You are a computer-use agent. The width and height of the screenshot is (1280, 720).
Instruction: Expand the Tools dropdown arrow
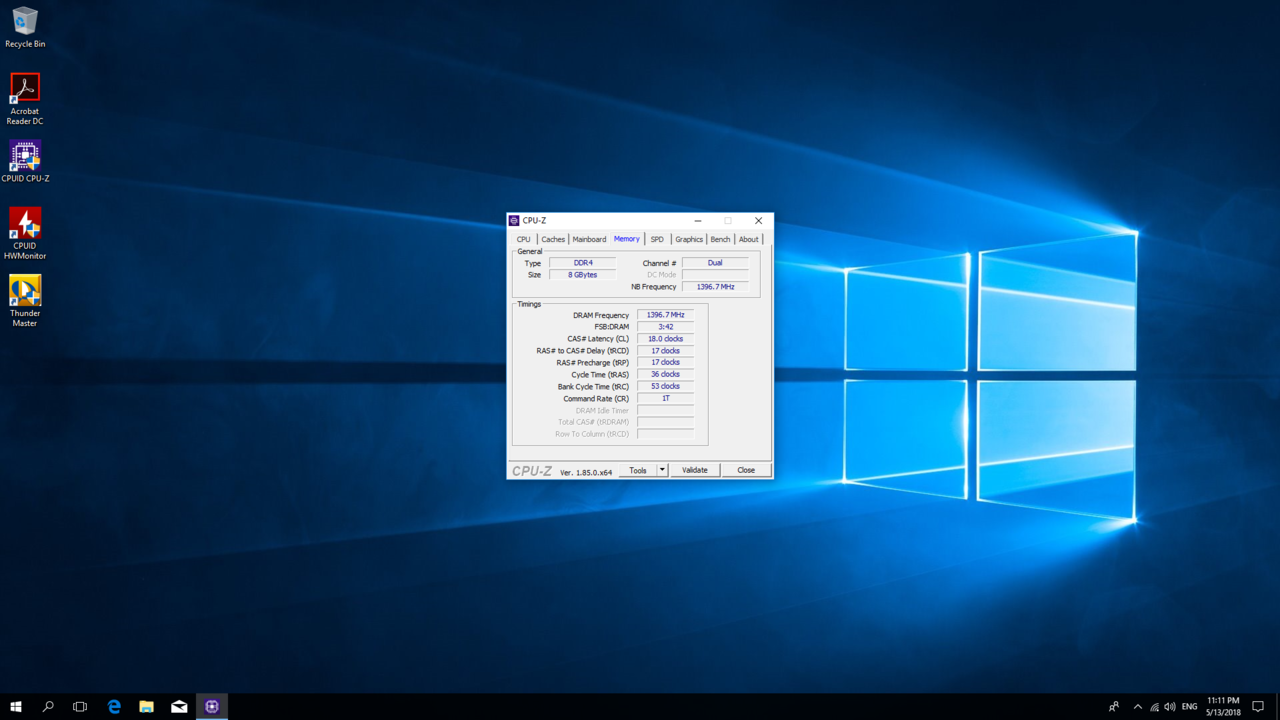662,470
